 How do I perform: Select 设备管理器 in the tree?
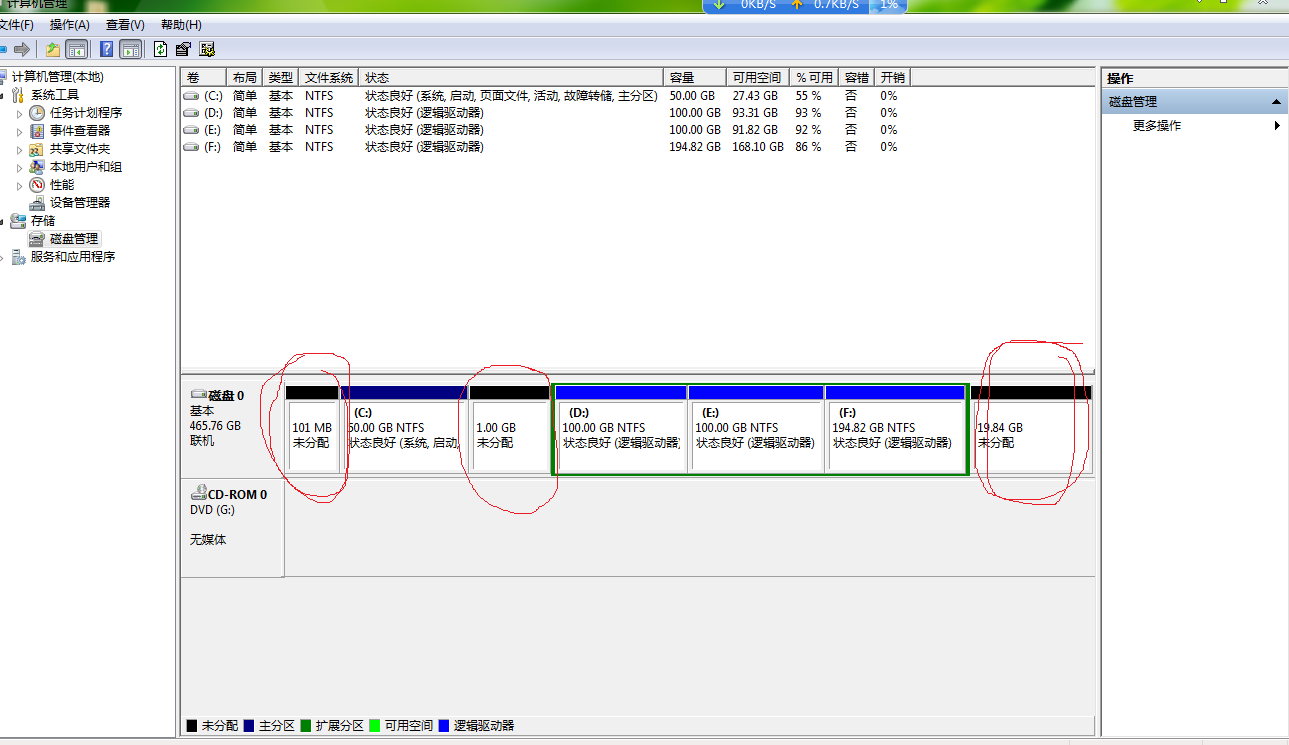click(x=80, y=203)
